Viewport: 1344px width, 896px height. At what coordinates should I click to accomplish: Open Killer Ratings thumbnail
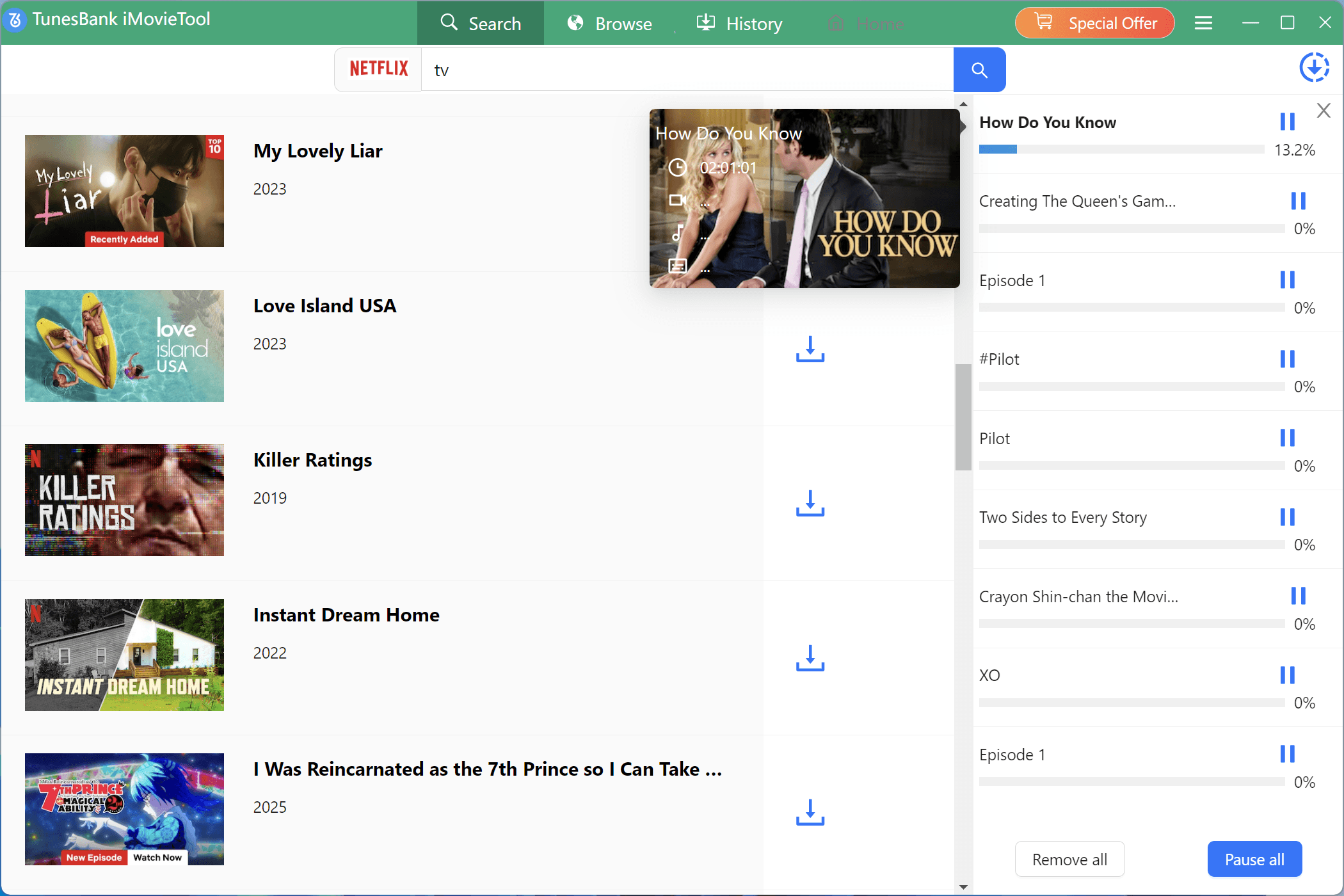(x=124, y=500)
